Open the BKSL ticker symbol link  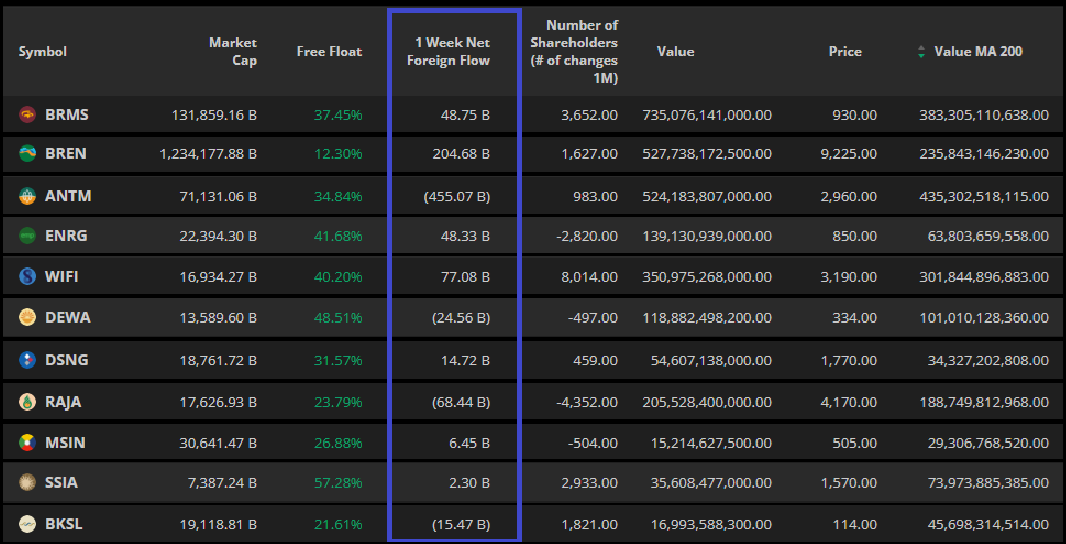point(66,522)
